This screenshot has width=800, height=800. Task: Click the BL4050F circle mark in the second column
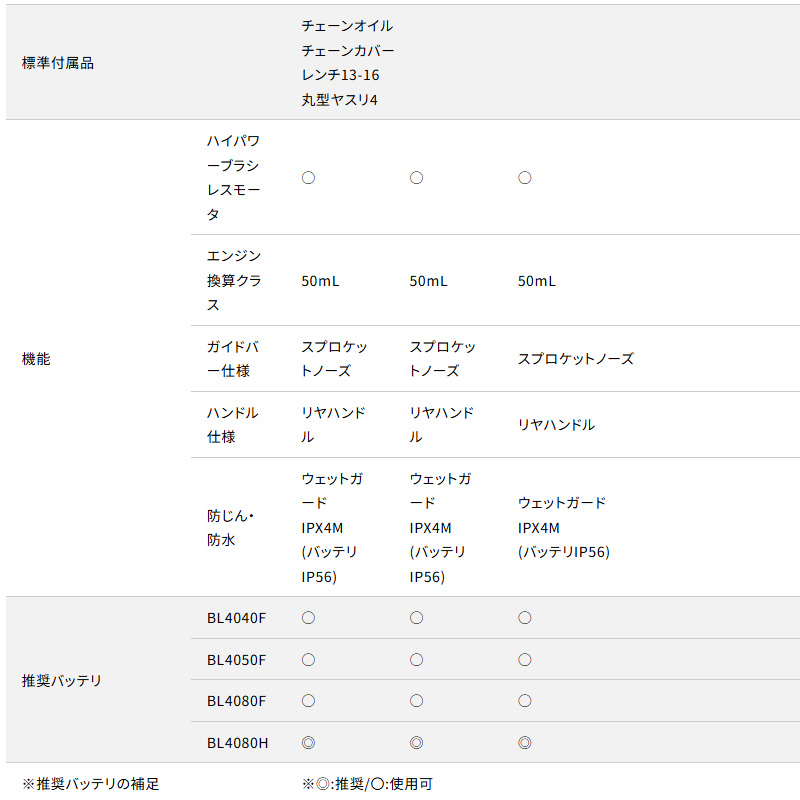(416, 660)
